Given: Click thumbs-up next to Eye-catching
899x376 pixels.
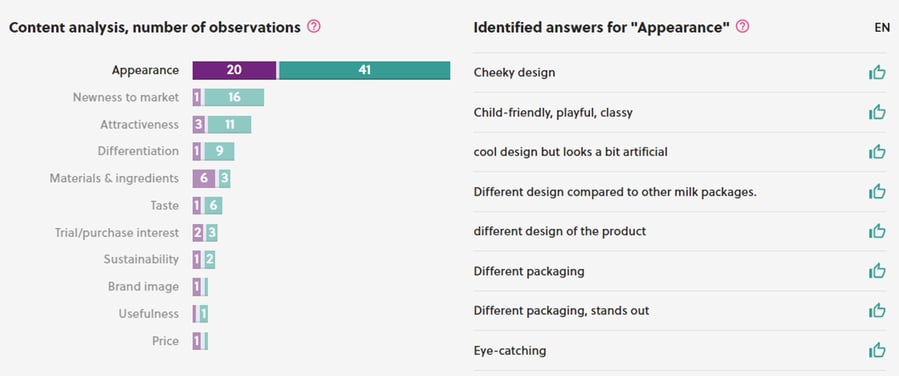Looking at the screenshot, I should pos(877,350).
